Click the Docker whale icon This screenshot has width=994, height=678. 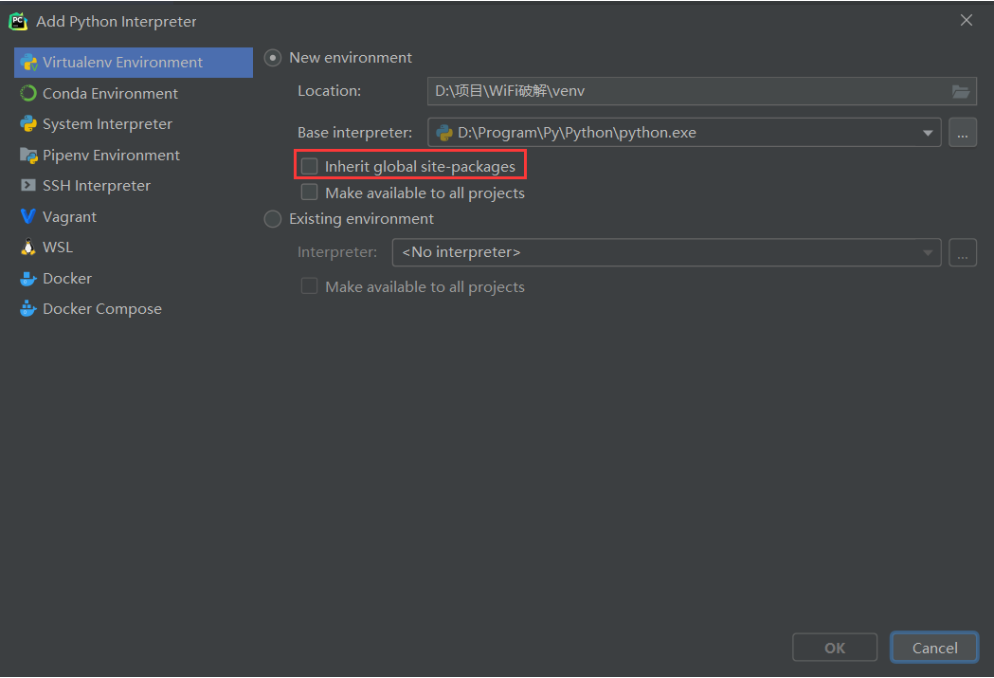[29, 278]
